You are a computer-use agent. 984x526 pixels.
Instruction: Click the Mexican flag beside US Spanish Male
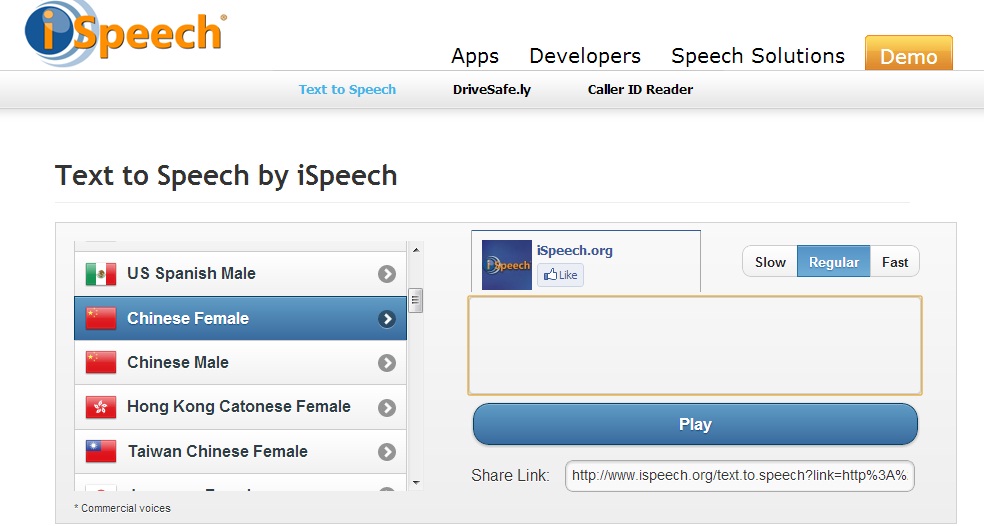(x=101, y=274)
